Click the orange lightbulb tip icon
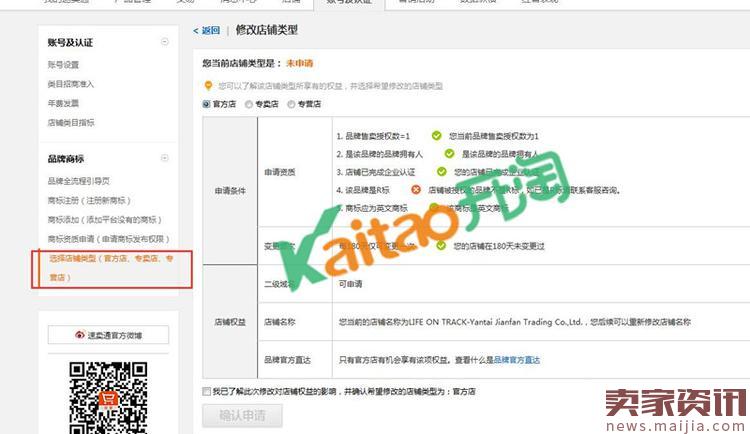Viewport: 750px width, 434px height. (x=208, y=86)
